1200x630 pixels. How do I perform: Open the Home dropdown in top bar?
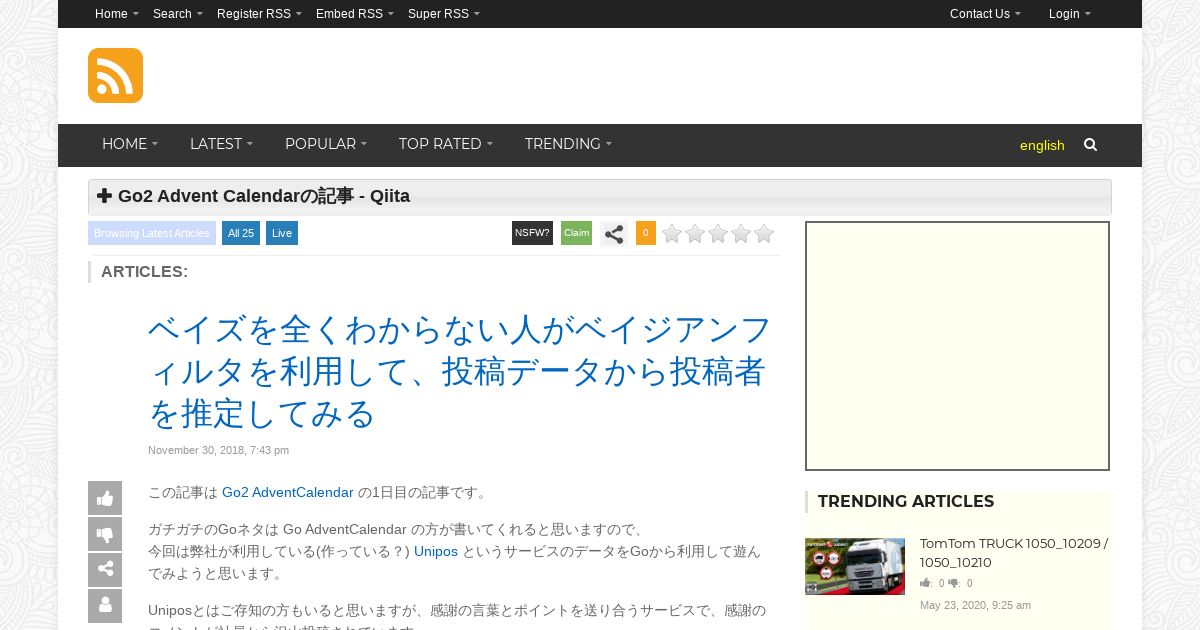coord(117,14)
